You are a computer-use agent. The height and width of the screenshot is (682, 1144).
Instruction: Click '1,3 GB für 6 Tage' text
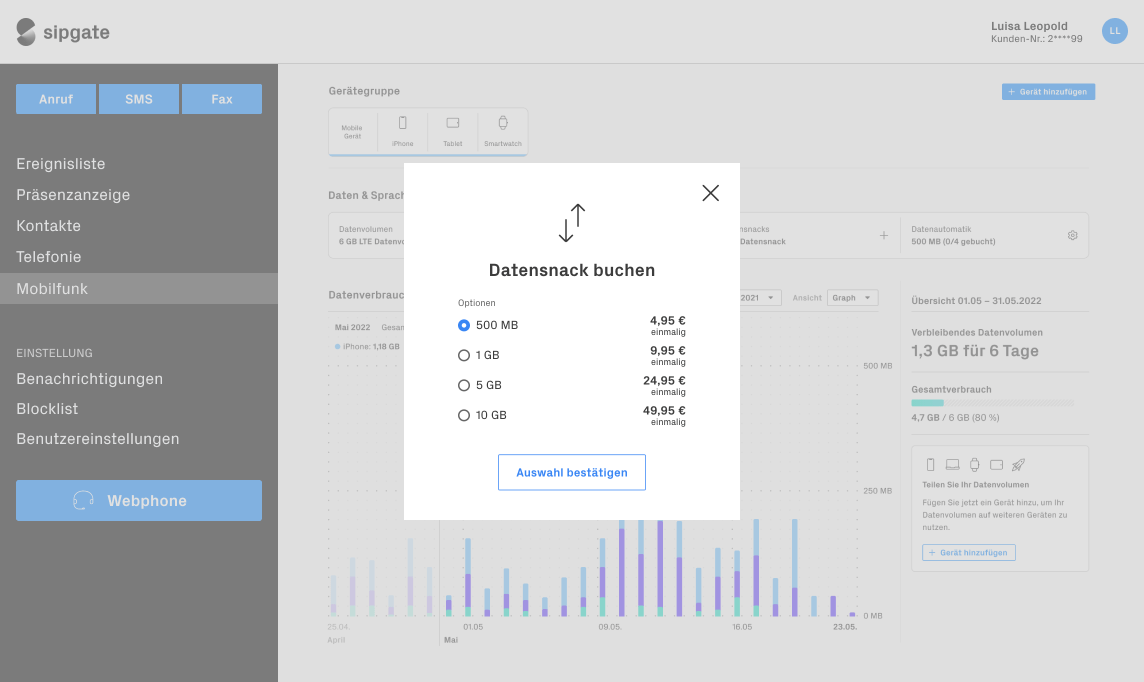975,351
